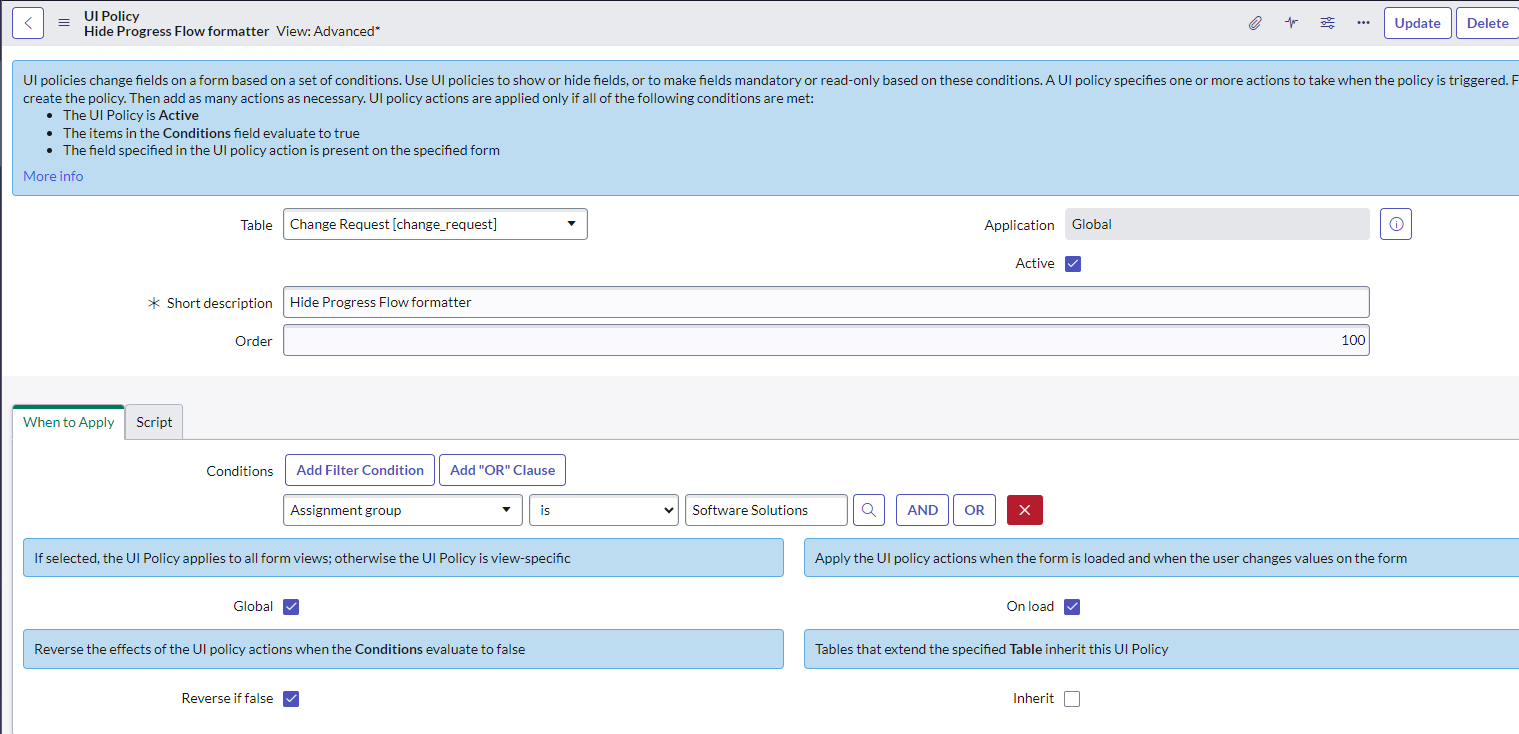Toggle the Global checkbox

291,607
